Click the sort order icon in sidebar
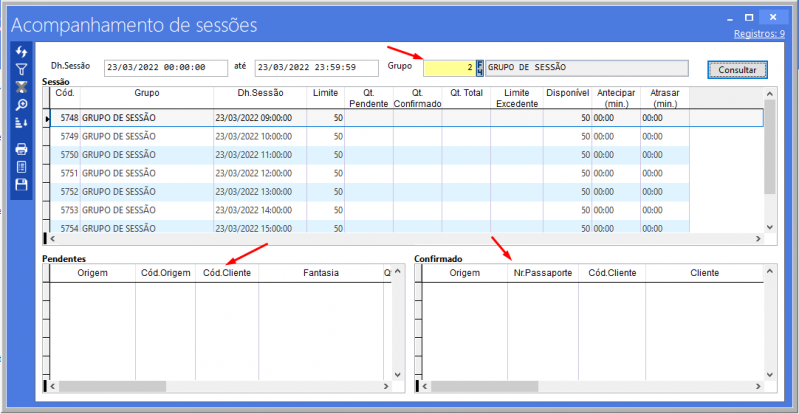 21,122
